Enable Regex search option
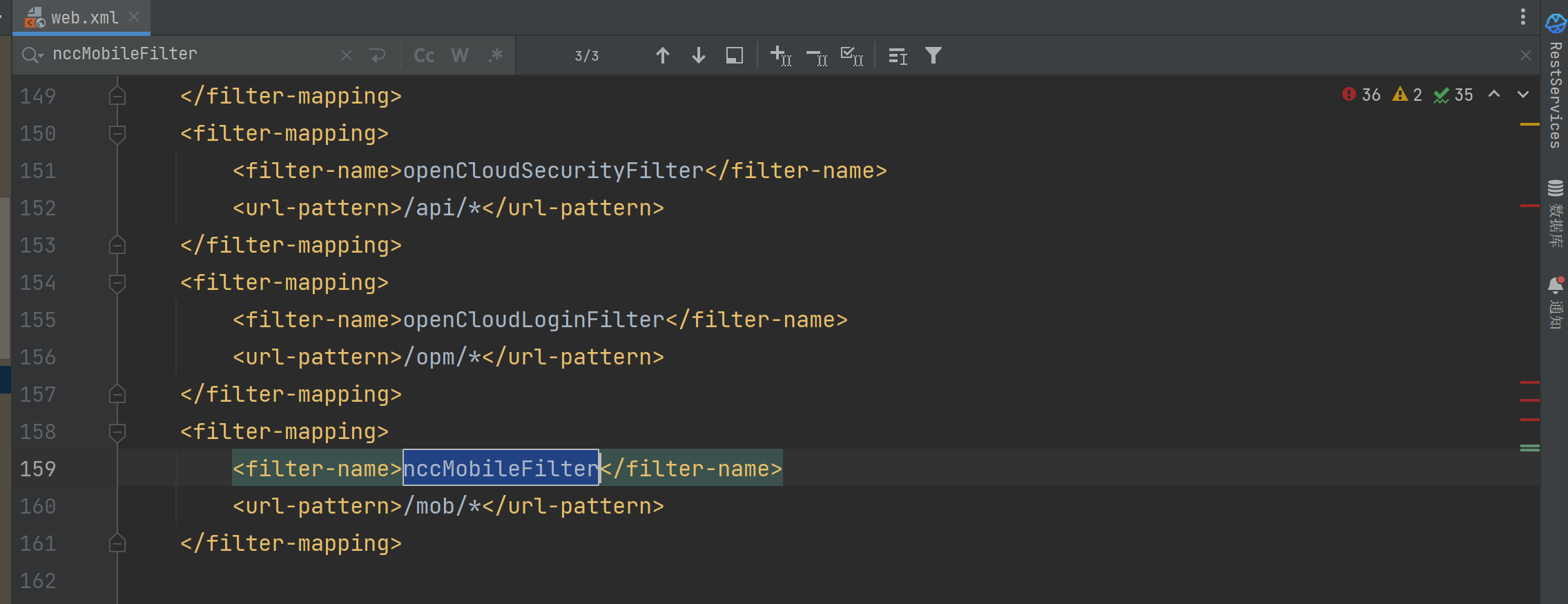The height and width of the screenshot is (604, 1568). pyautogui.click(x=495, y=55)
